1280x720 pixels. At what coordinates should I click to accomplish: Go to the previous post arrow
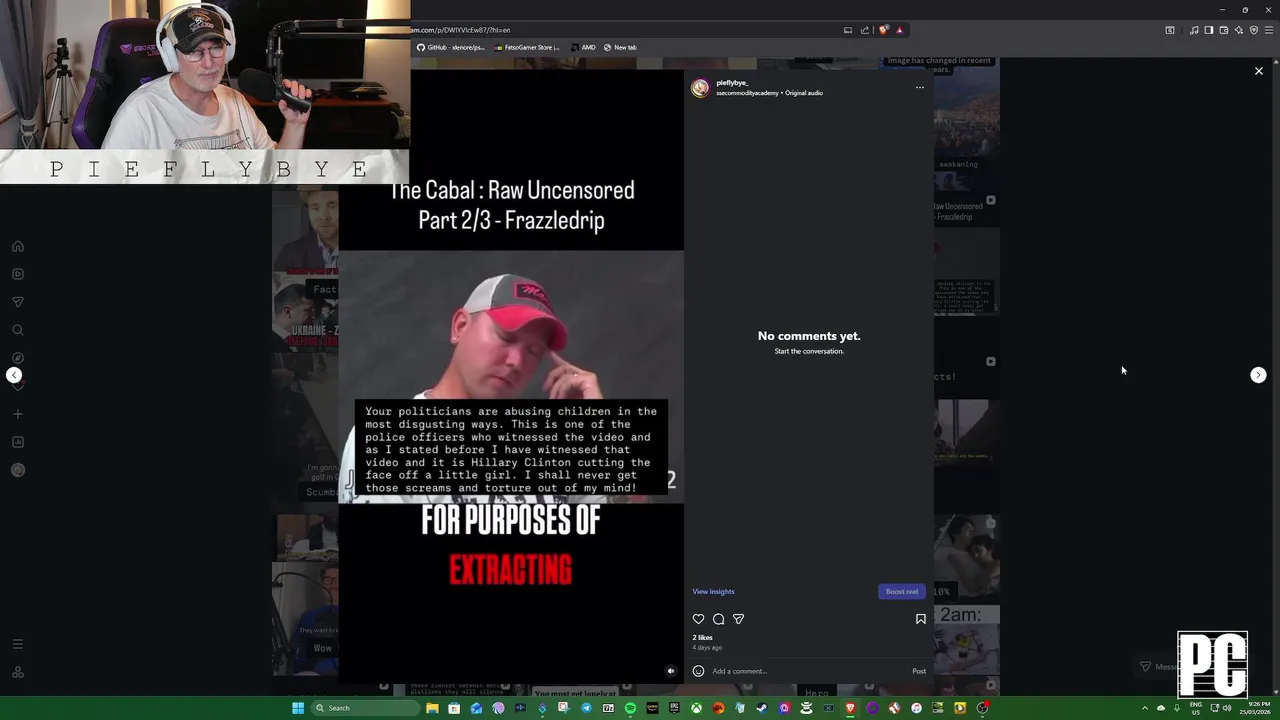point(14,375)
